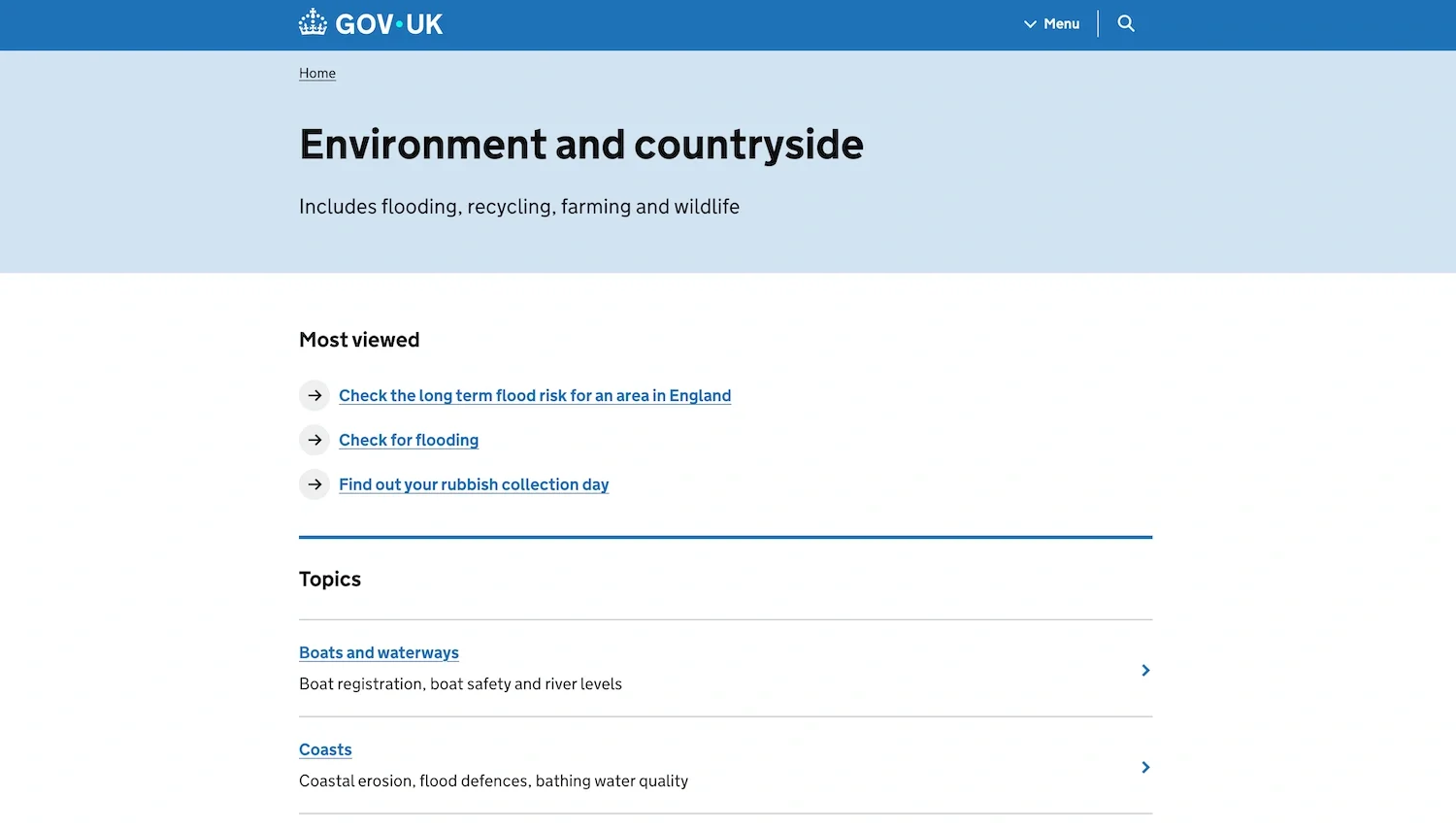1456x830 pixels.
Task: Click the chevron next to Coasts
Action: click(1144, 767)
